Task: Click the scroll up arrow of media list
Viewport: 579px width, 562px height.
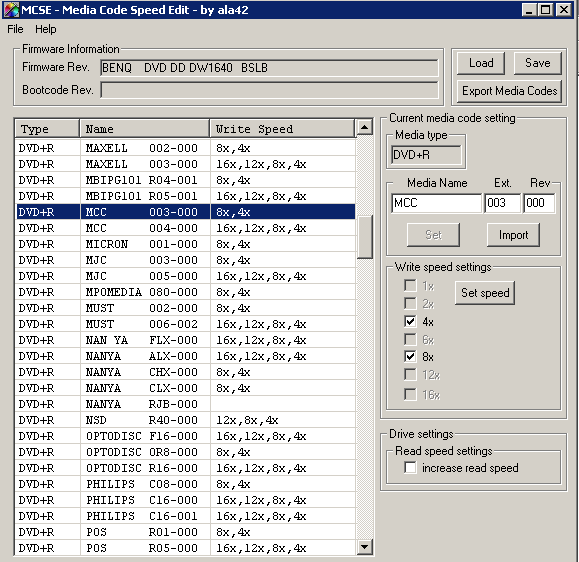Action: [x=364, y=128]
